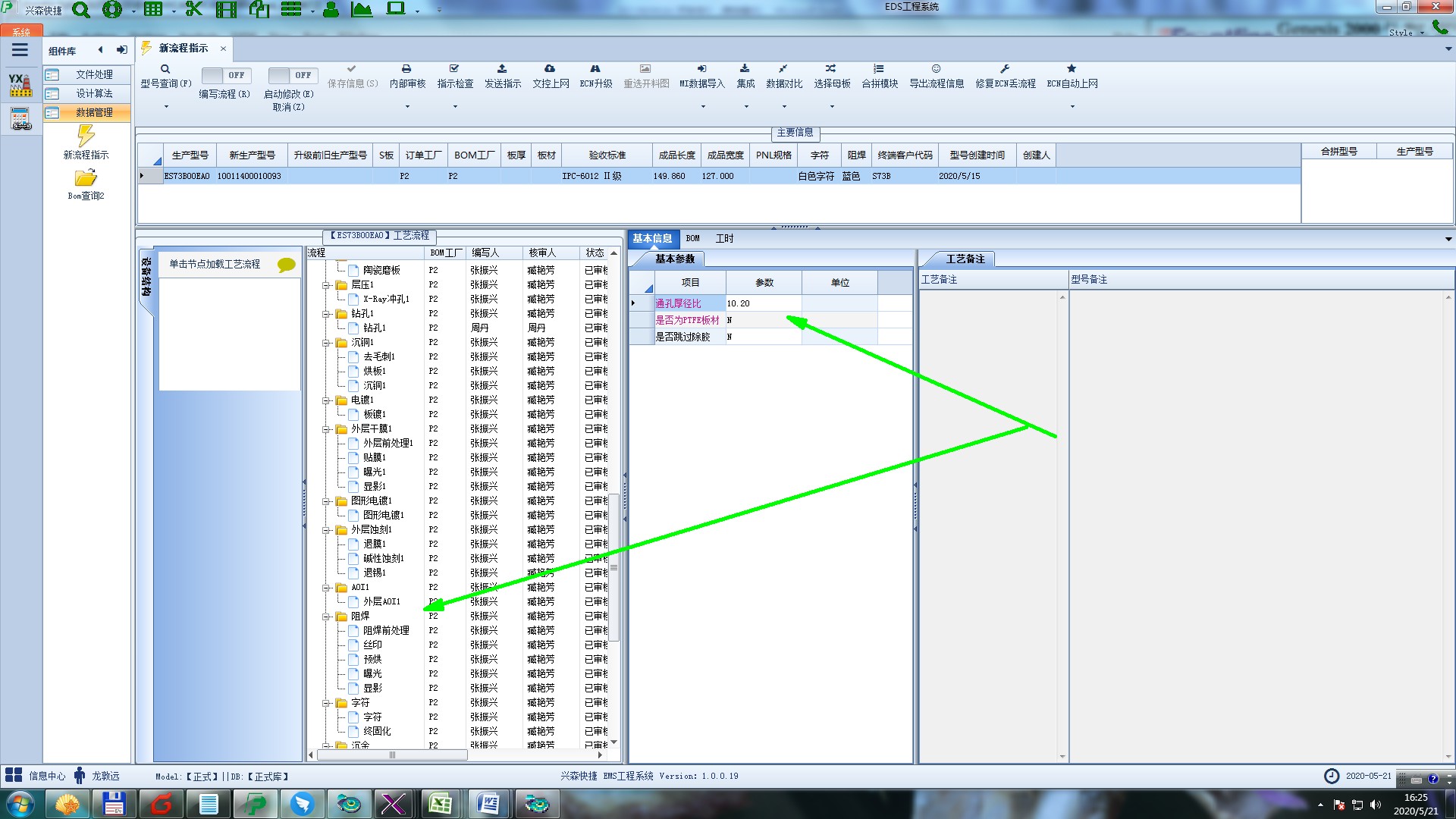Open dropdown arrow under ECN自动上网

[x=1072, y=107]
